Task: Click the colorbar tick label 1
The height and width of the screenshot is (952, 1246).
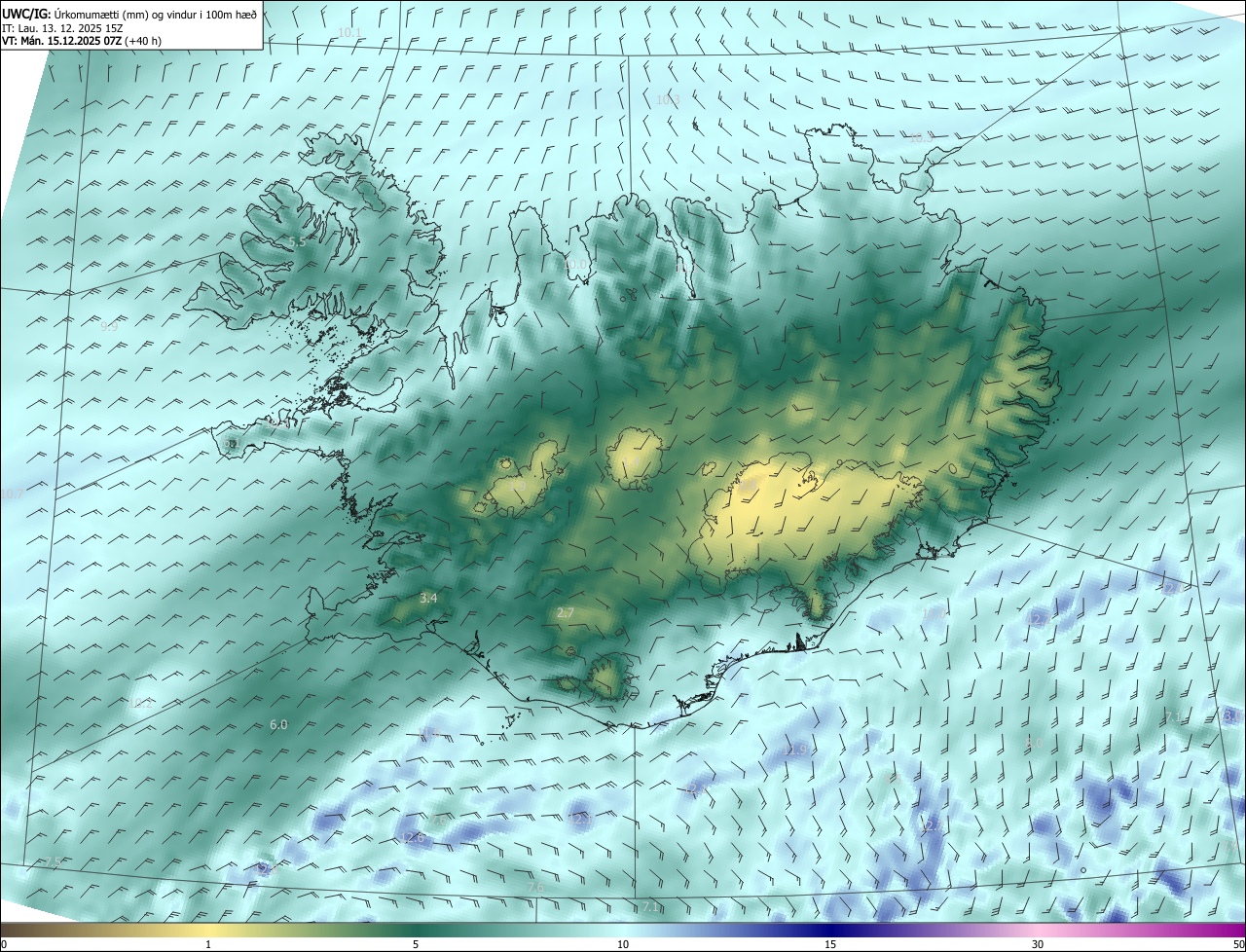Action: coord(208,944)
